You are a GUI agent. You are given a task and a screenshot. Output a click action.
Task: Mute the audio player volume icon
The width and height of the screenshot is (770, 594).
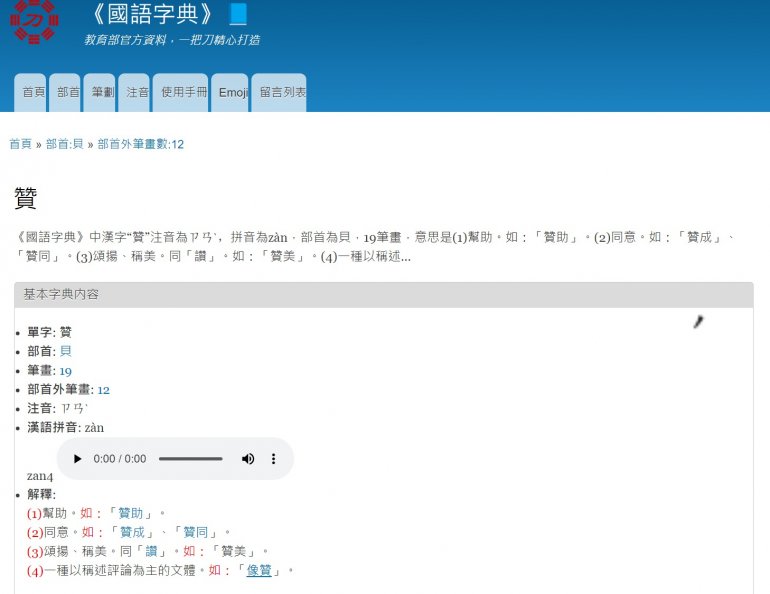pos(248,459)
